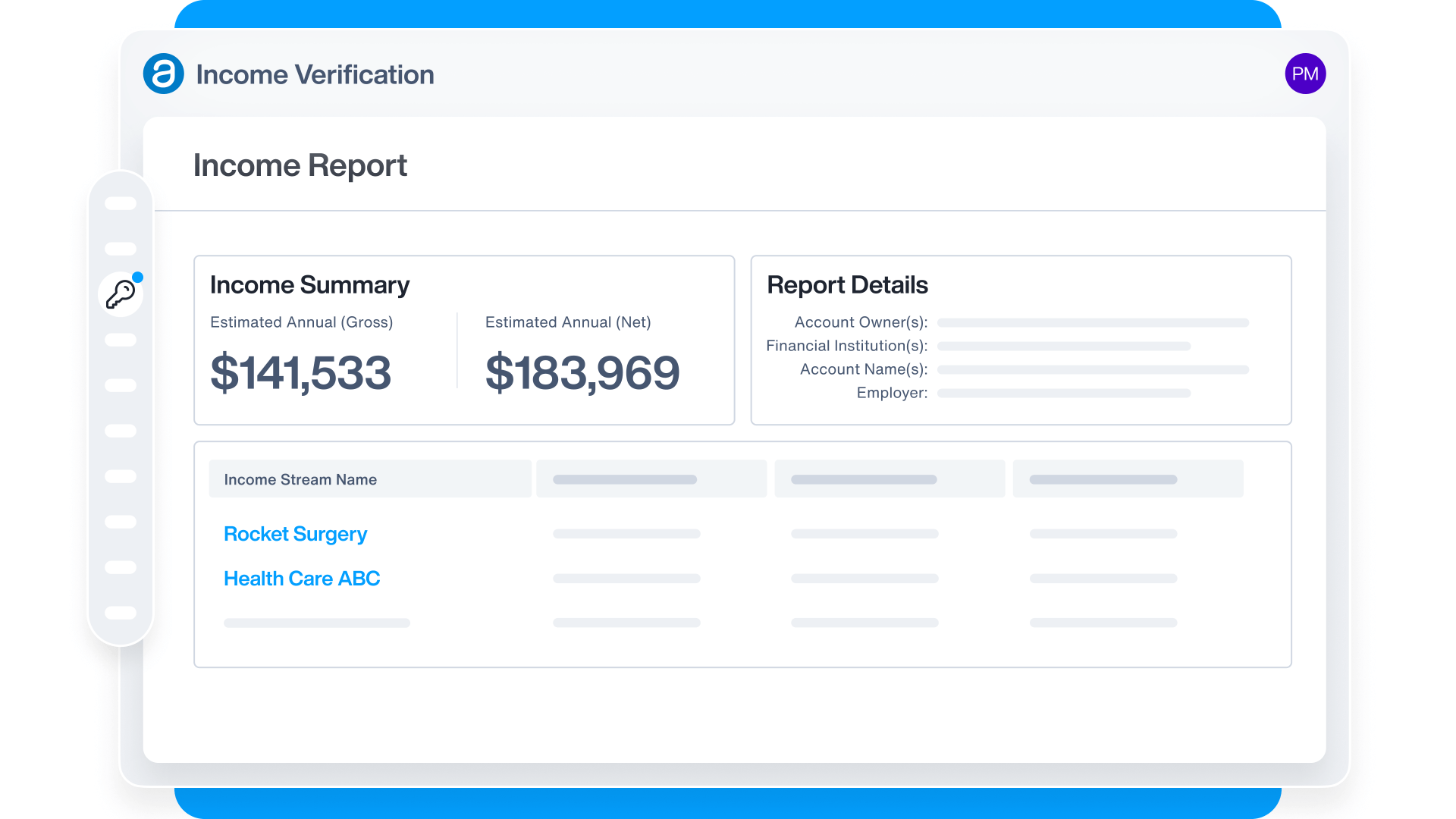Select the key icon in the sidebar
Viewport: 1456px width, 819px height.
coord(120,294)
